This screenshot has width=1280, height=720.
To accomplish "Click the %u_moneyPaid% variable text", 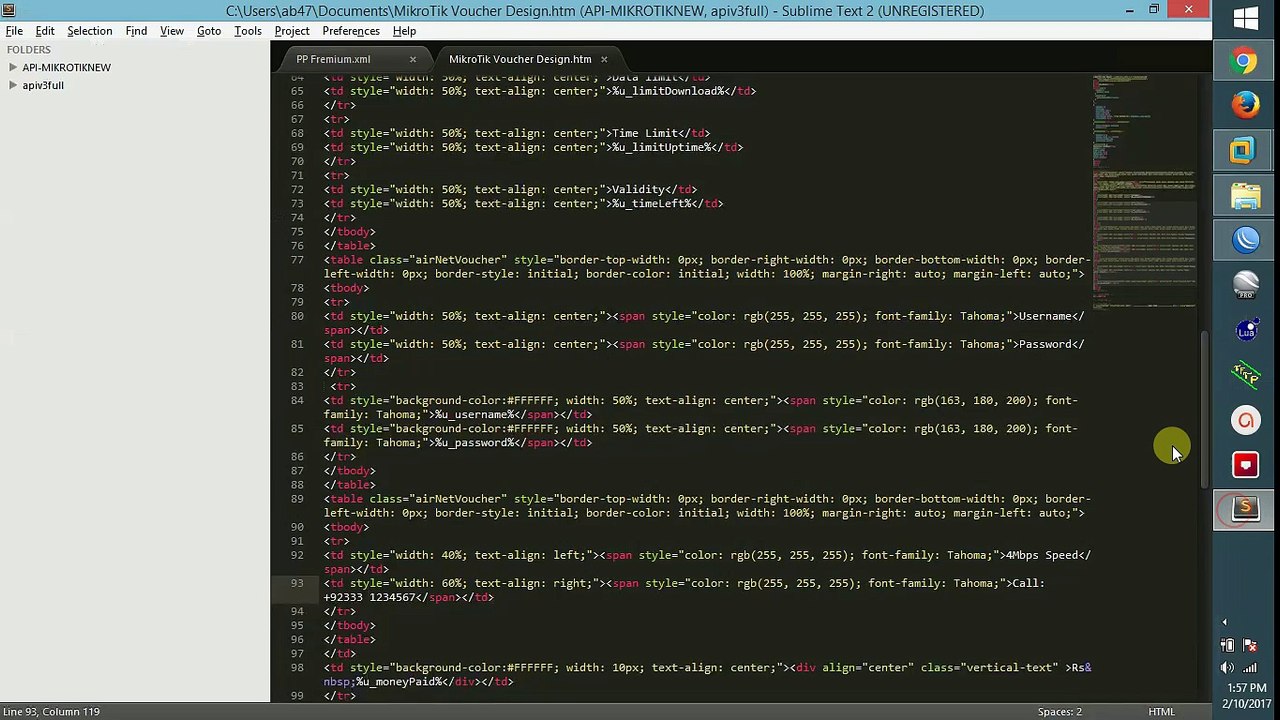I will [399, 681].
